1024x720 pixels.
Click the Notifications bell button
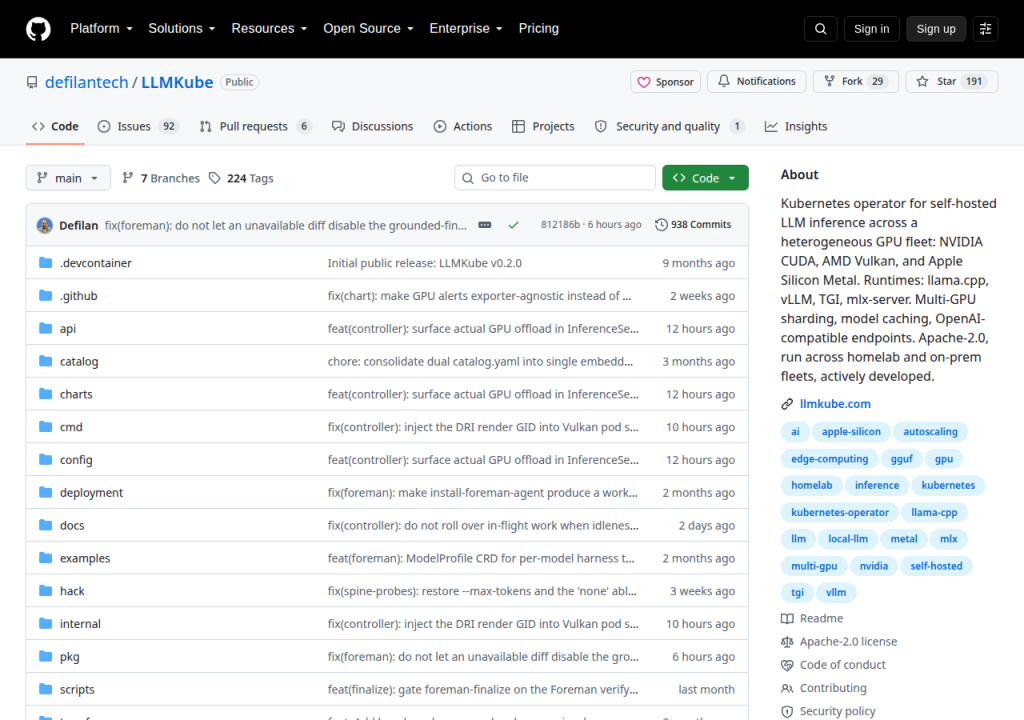(x=757, y=81)
